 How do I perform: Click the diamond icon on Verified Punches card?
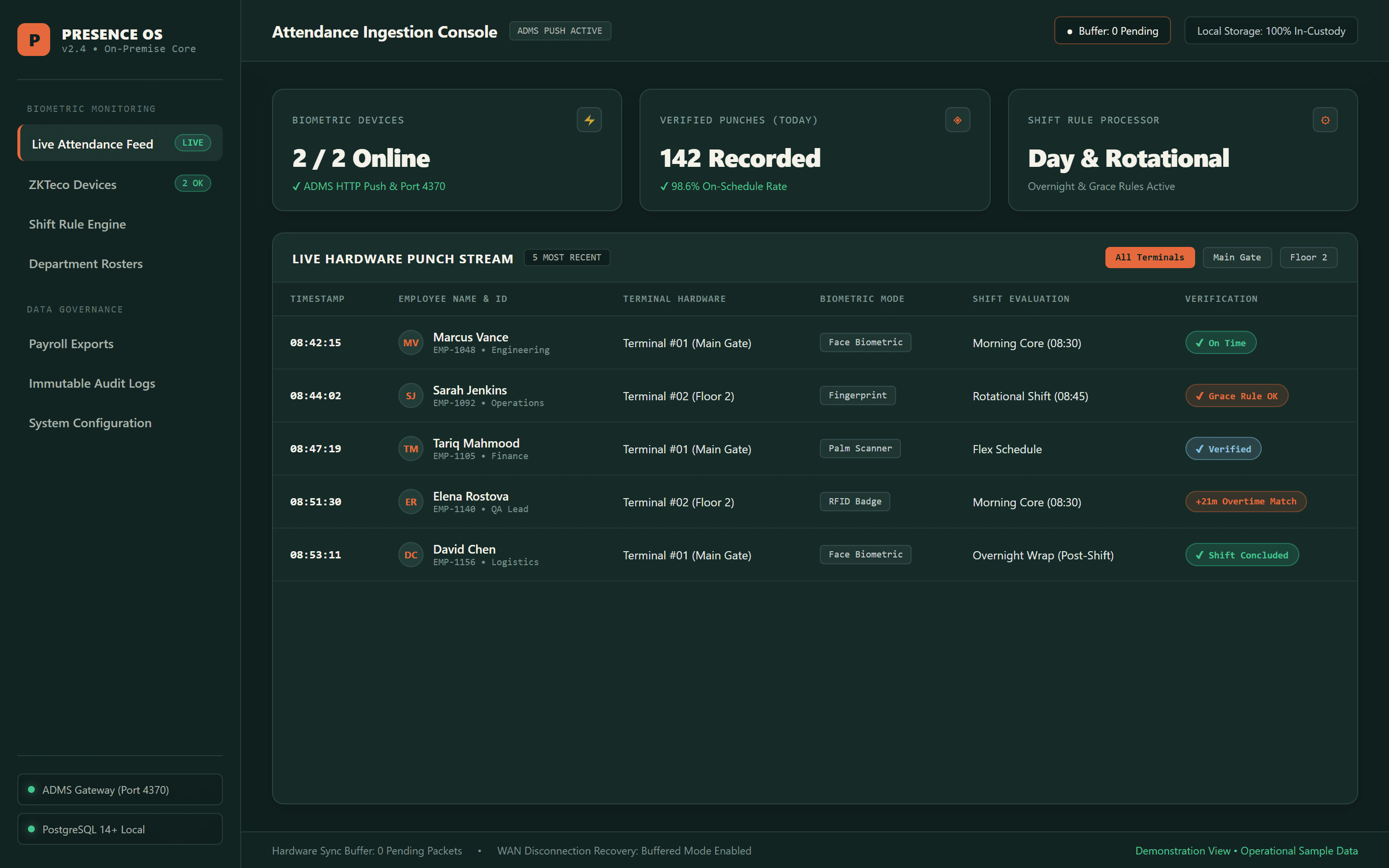point(957,120)
